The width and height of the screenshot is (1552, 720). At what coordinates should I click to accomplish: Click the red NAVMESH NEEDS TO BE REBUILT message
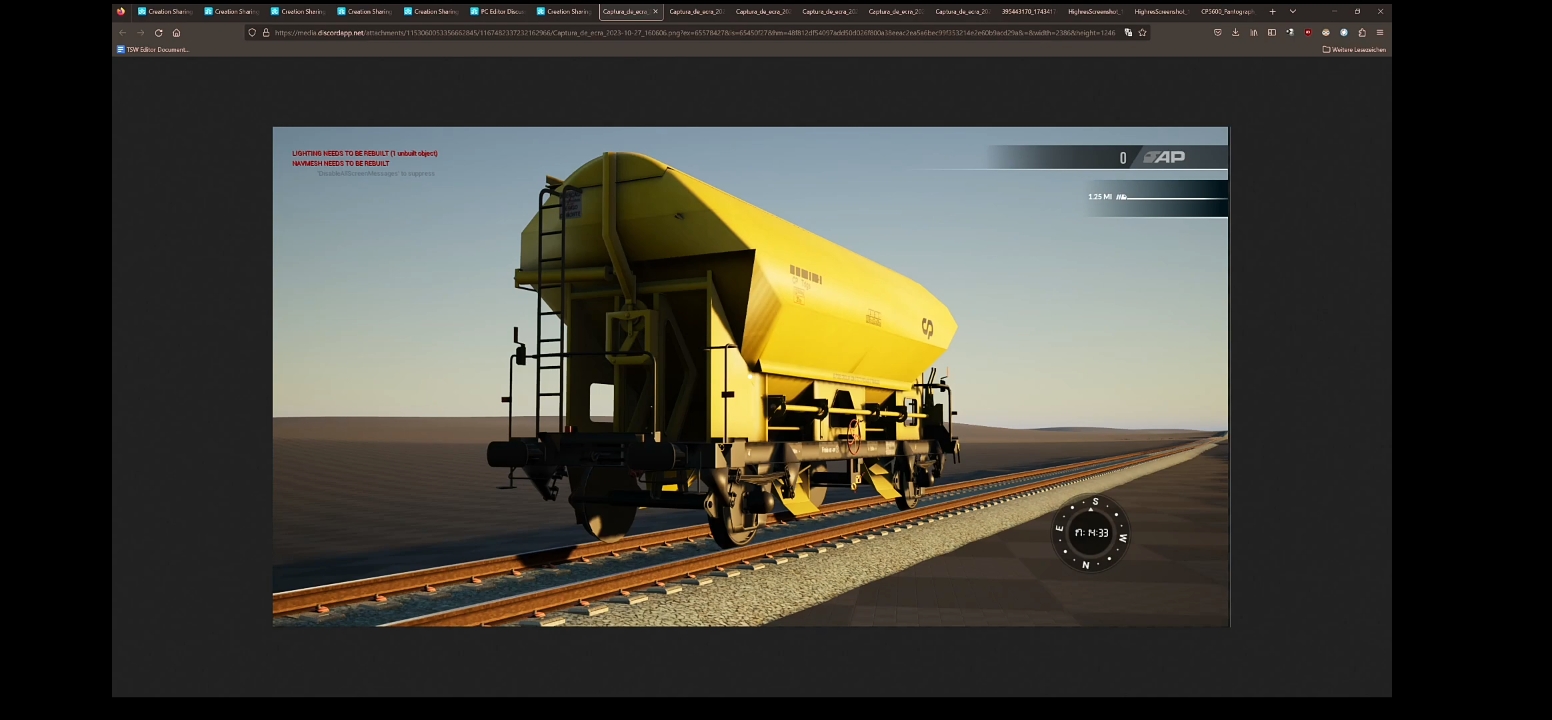[x=341, y=163]
